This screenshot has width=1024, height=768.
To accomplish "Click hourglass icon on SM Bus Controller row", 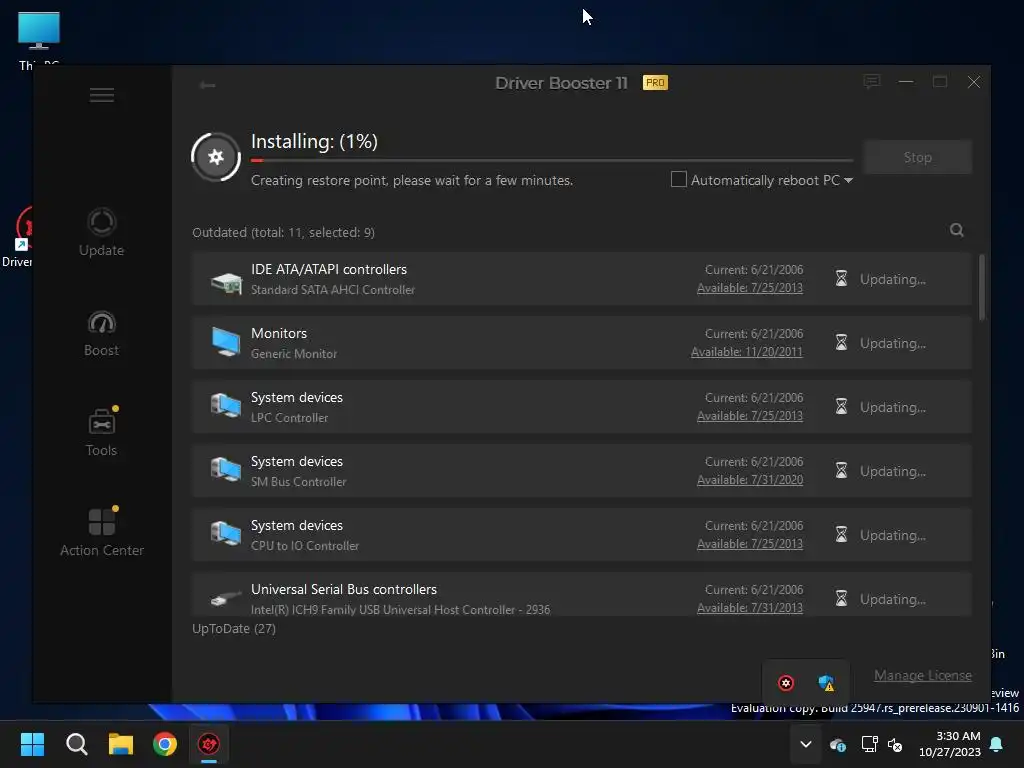I will coord(841,471).
